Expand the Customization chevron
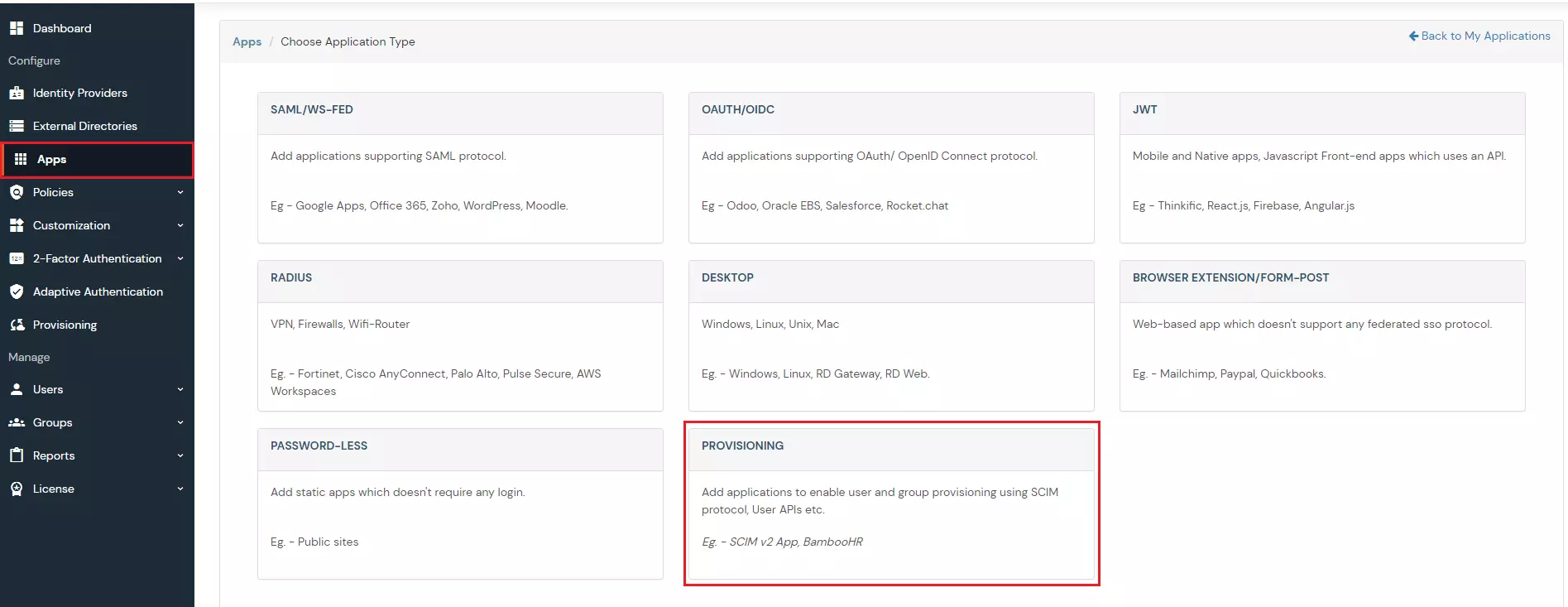 click(x=180, y=225)
